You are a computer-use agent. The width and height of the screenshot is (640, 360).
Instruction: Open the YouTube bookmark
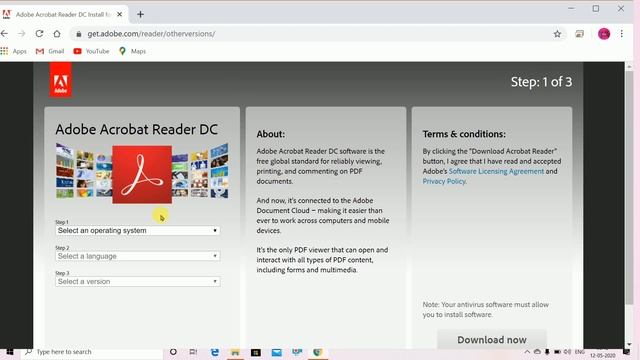(91, 51)
